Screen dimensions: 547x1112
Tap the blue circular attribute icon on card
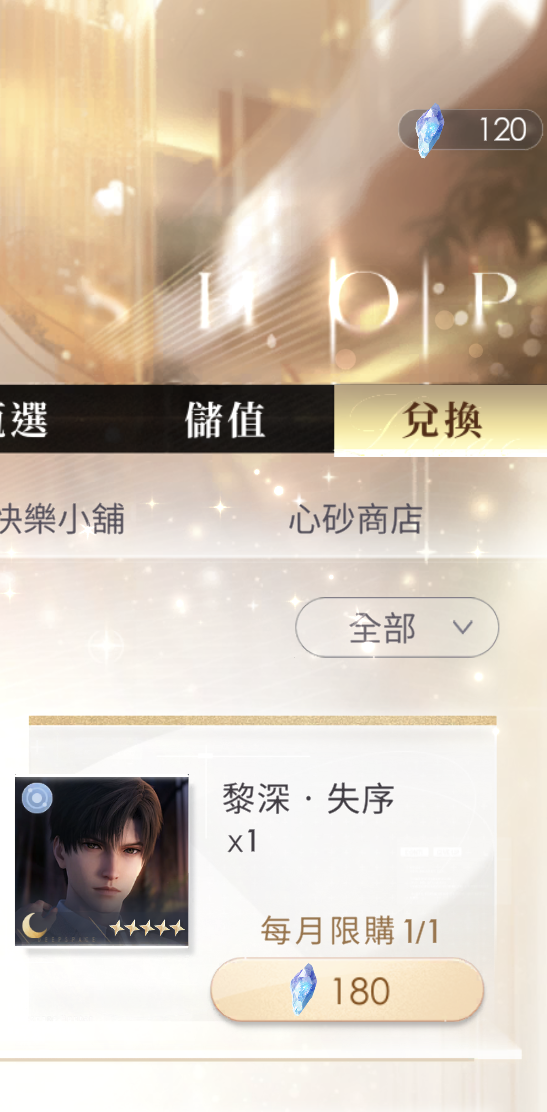coord(37,799)
